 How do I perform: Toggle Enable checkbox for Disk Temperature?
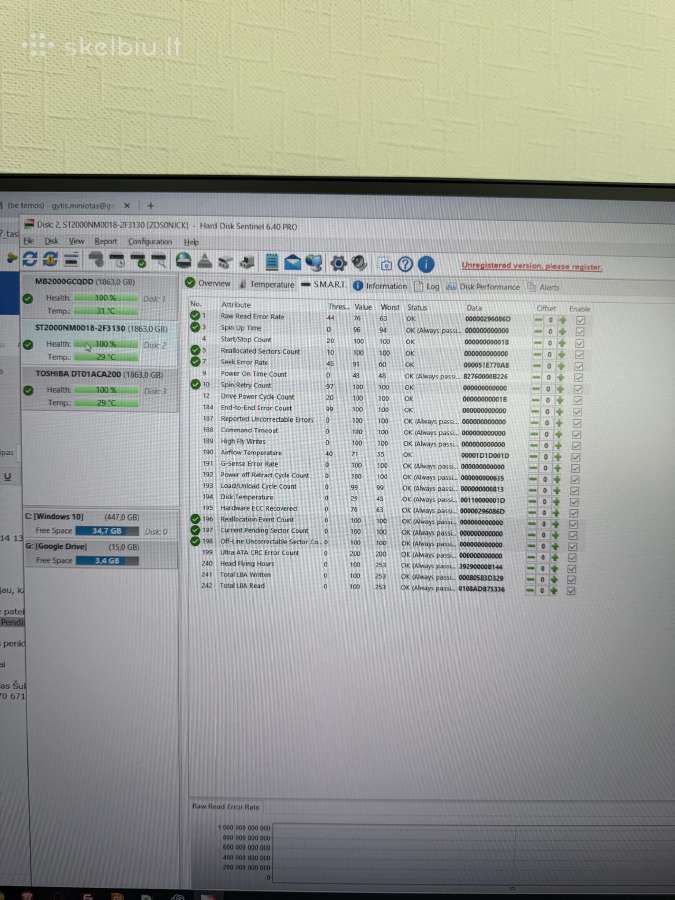pyautogui.click(x=575, y=501)
